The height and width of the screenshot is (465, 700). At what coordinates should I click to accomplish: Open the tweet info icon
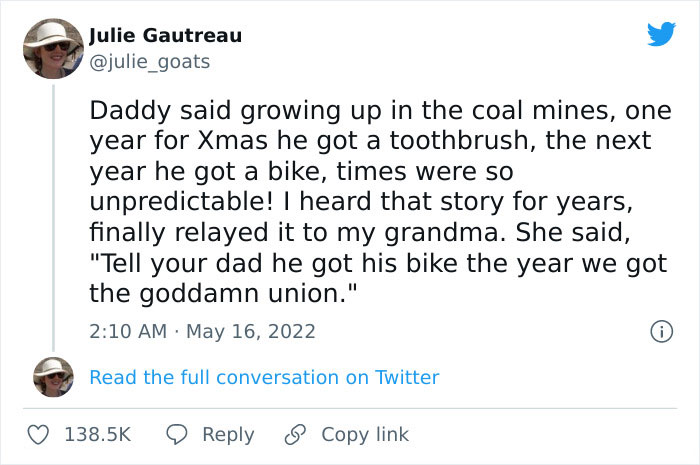click(x=660, y=330)
